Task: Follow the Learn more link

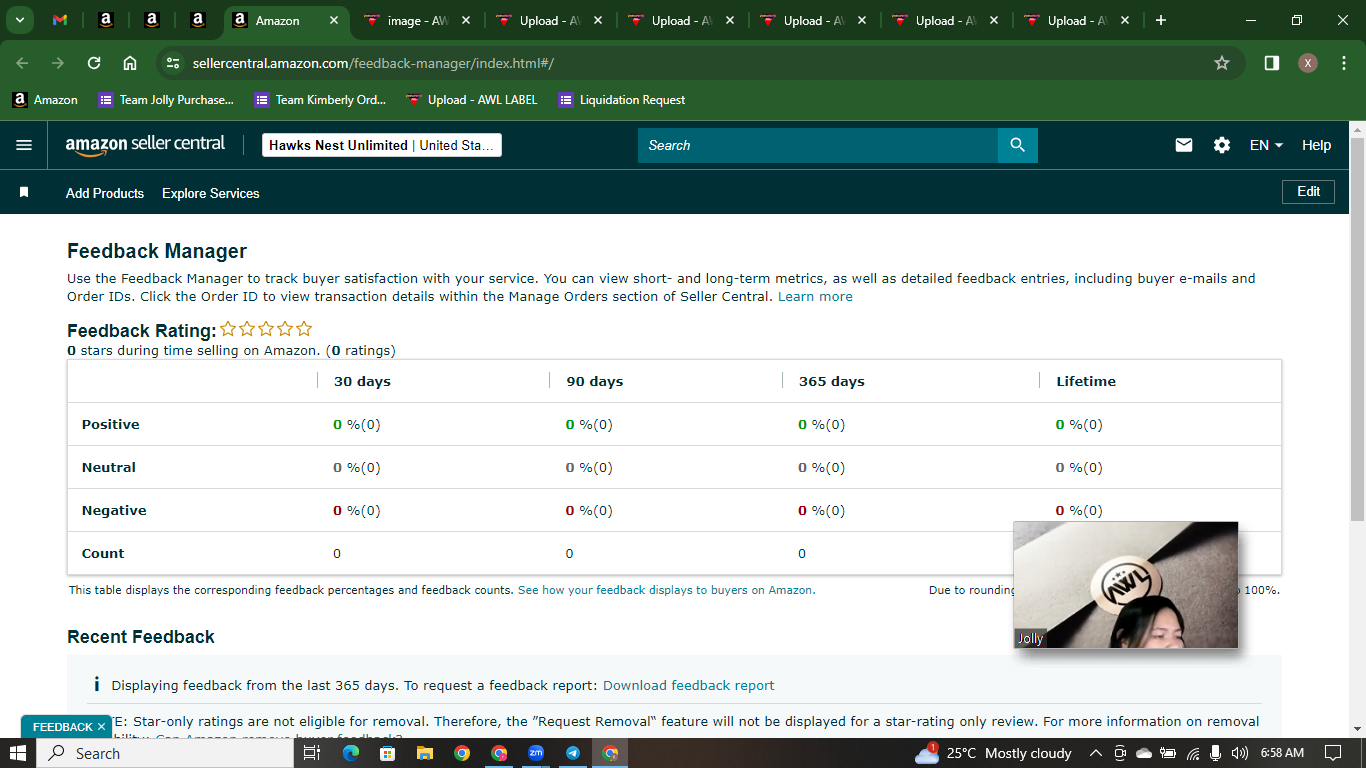Action: [815, 296]
